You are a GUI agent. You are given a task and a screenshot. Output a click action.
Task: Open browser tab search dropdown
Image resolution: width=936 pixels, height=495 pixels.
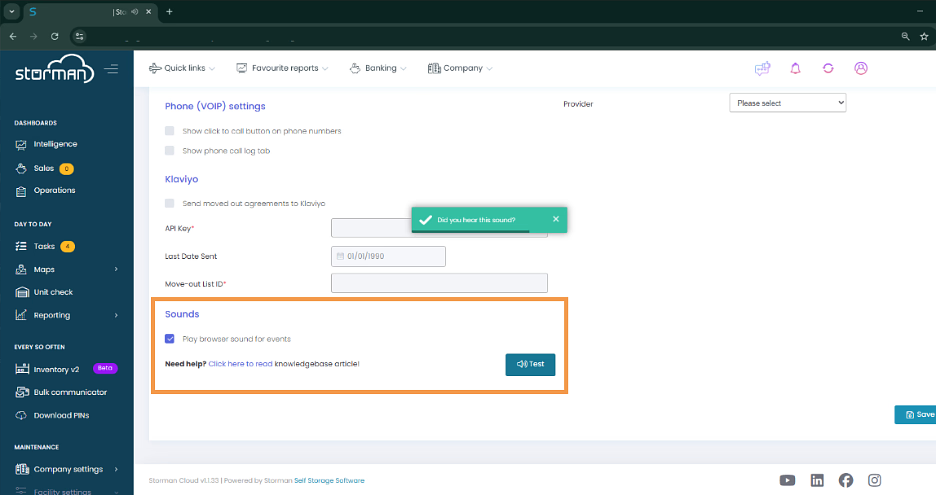(11, 11)
